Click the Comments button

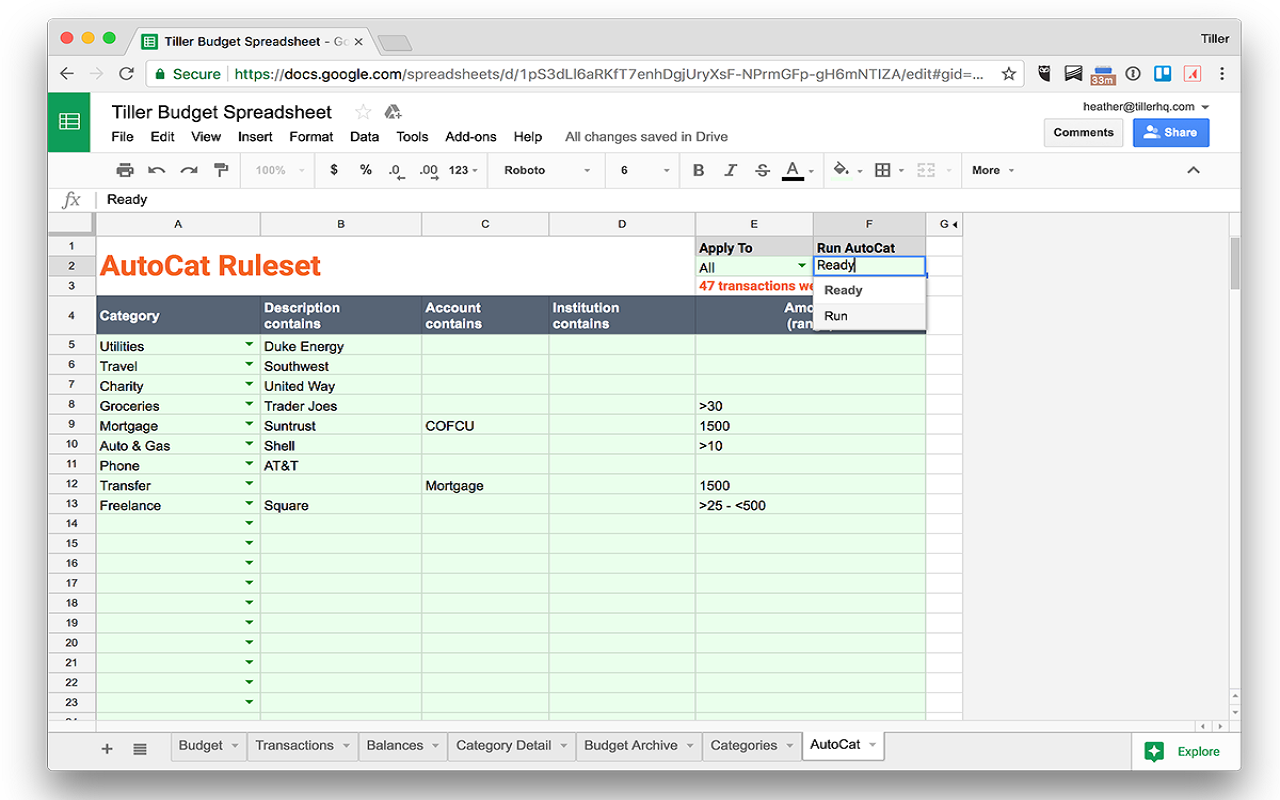pos(1083,133)
